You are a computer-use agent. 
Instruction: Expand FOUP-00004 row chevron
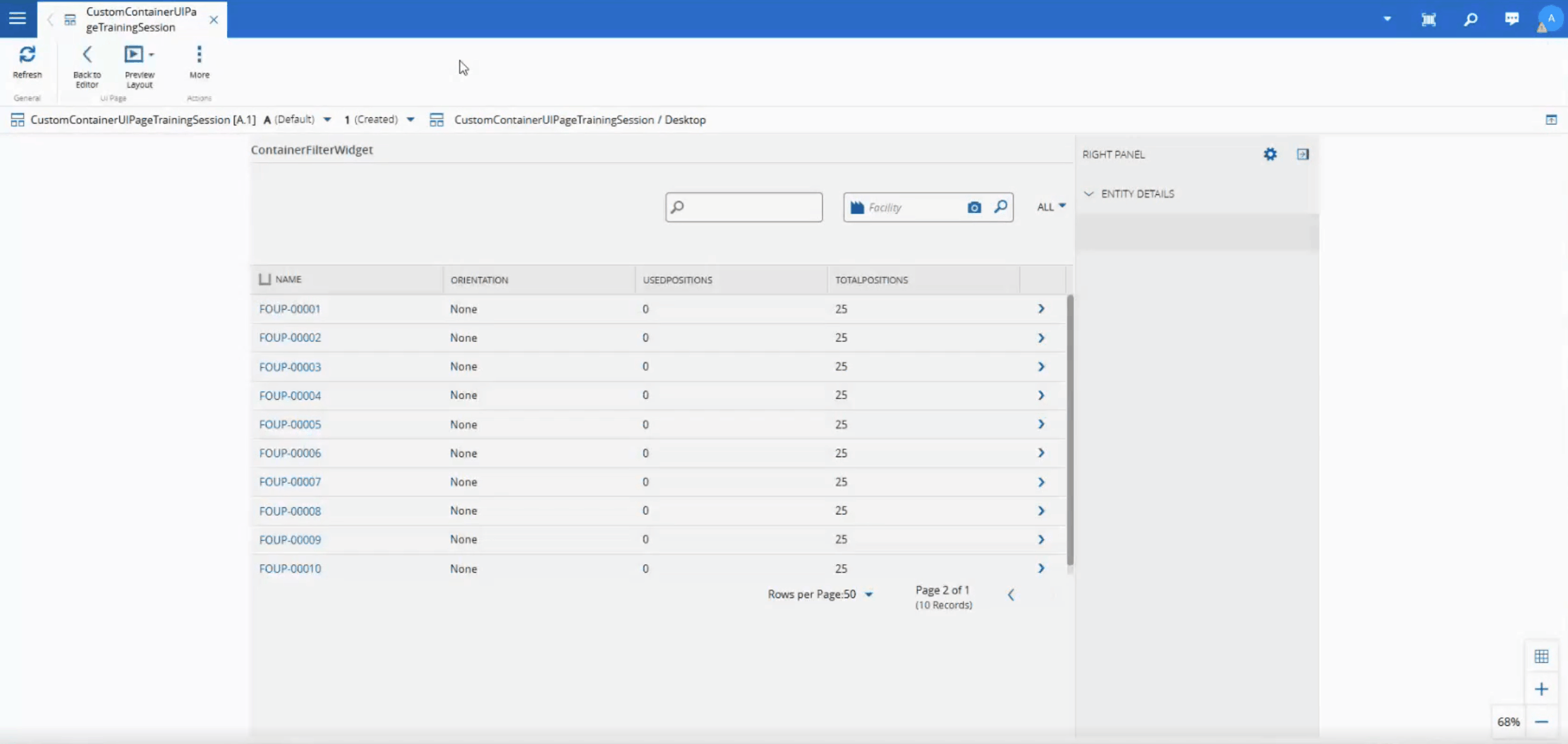tap(1041, 396)
